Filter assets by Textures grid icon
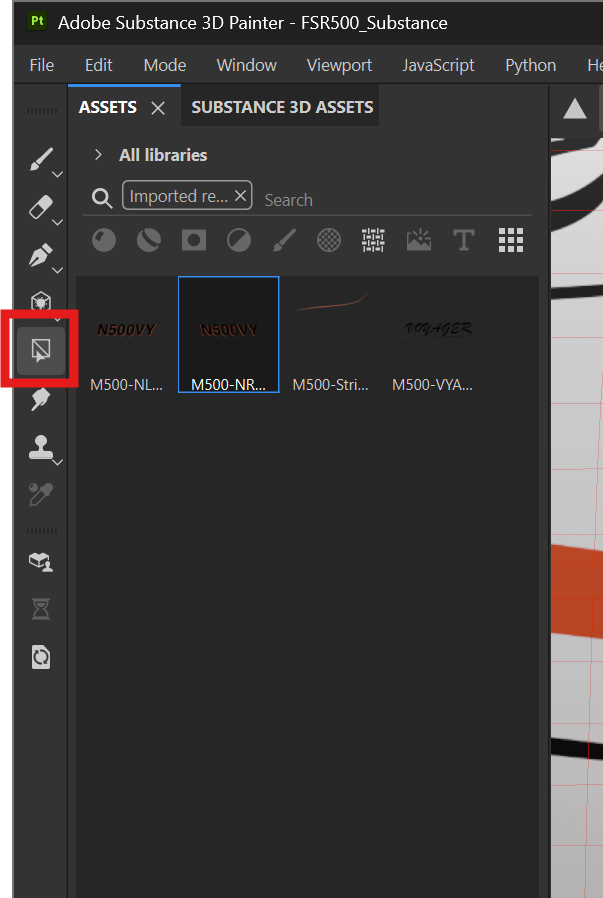The width and height of the screenshot is (603, 898). [x=373, y=240]
